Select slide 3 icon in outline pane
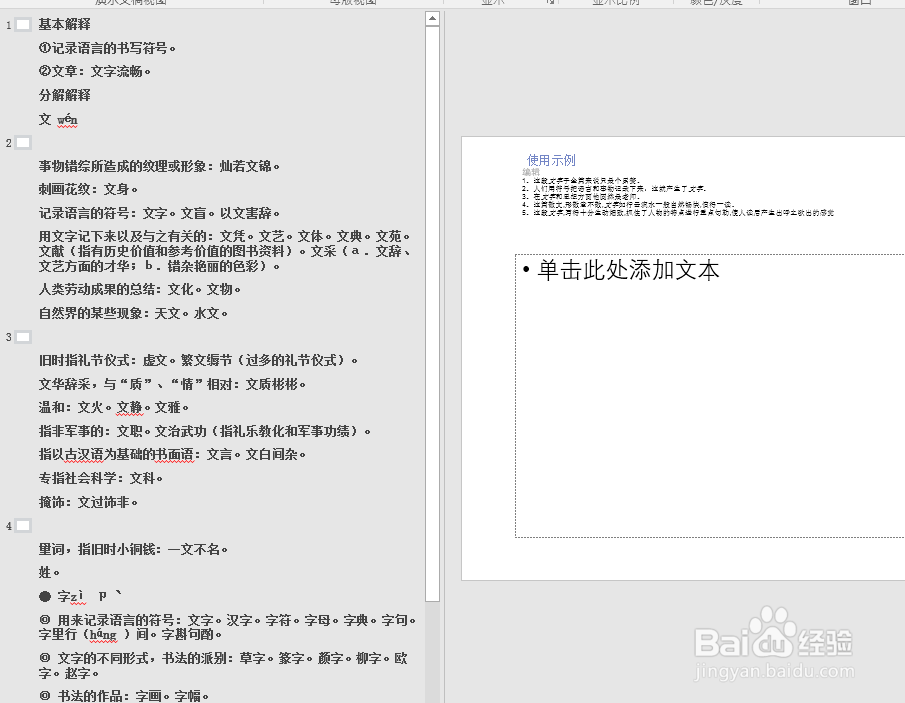Viewport: 905px width, 703px height. tap(23, 337)
